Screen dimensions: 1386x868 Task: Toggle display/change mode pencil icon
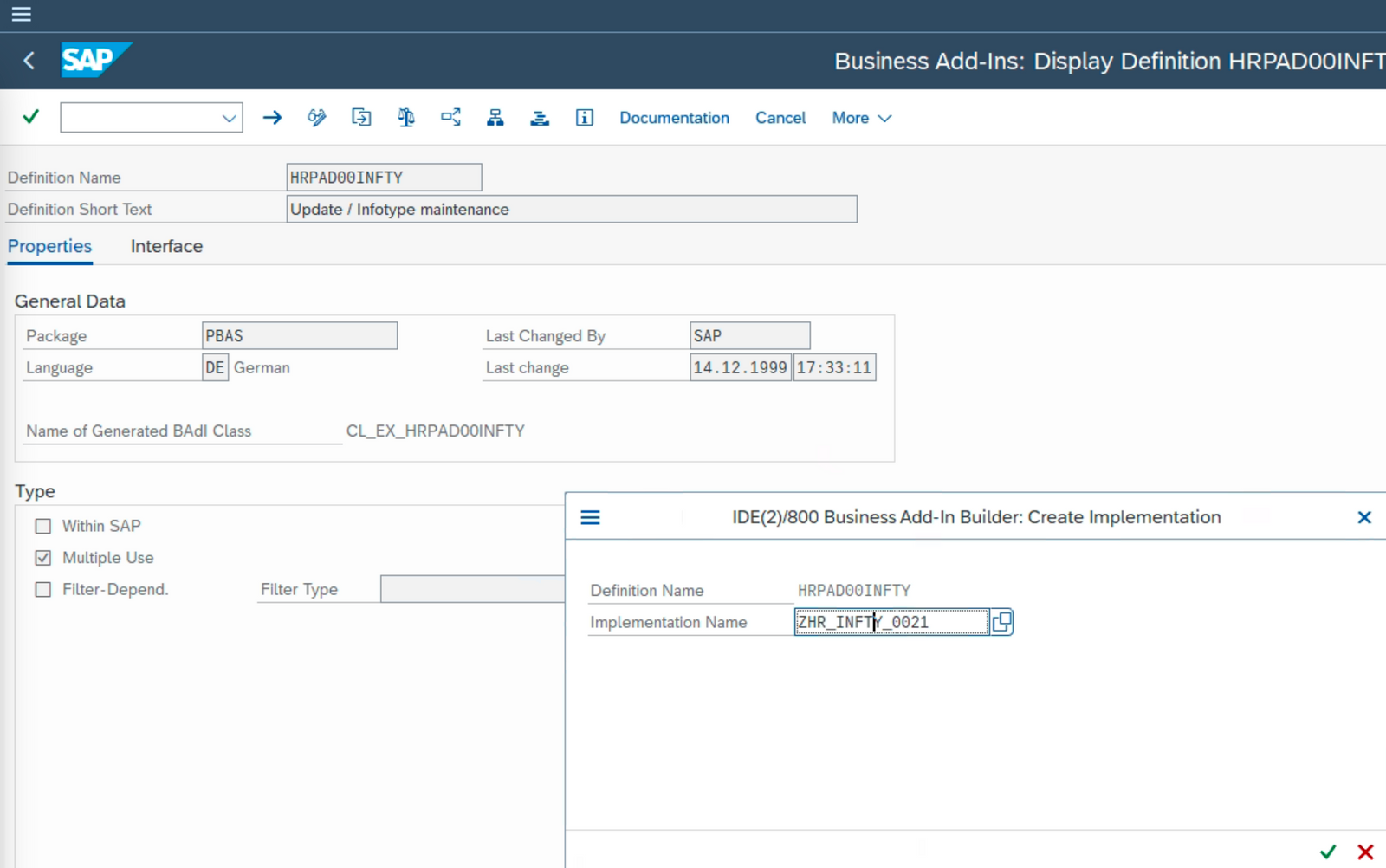click(x=317, y=117)
